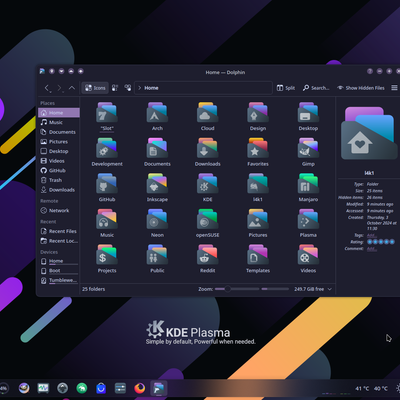Select the Inkscape folder icon

[x=157, y=184]
